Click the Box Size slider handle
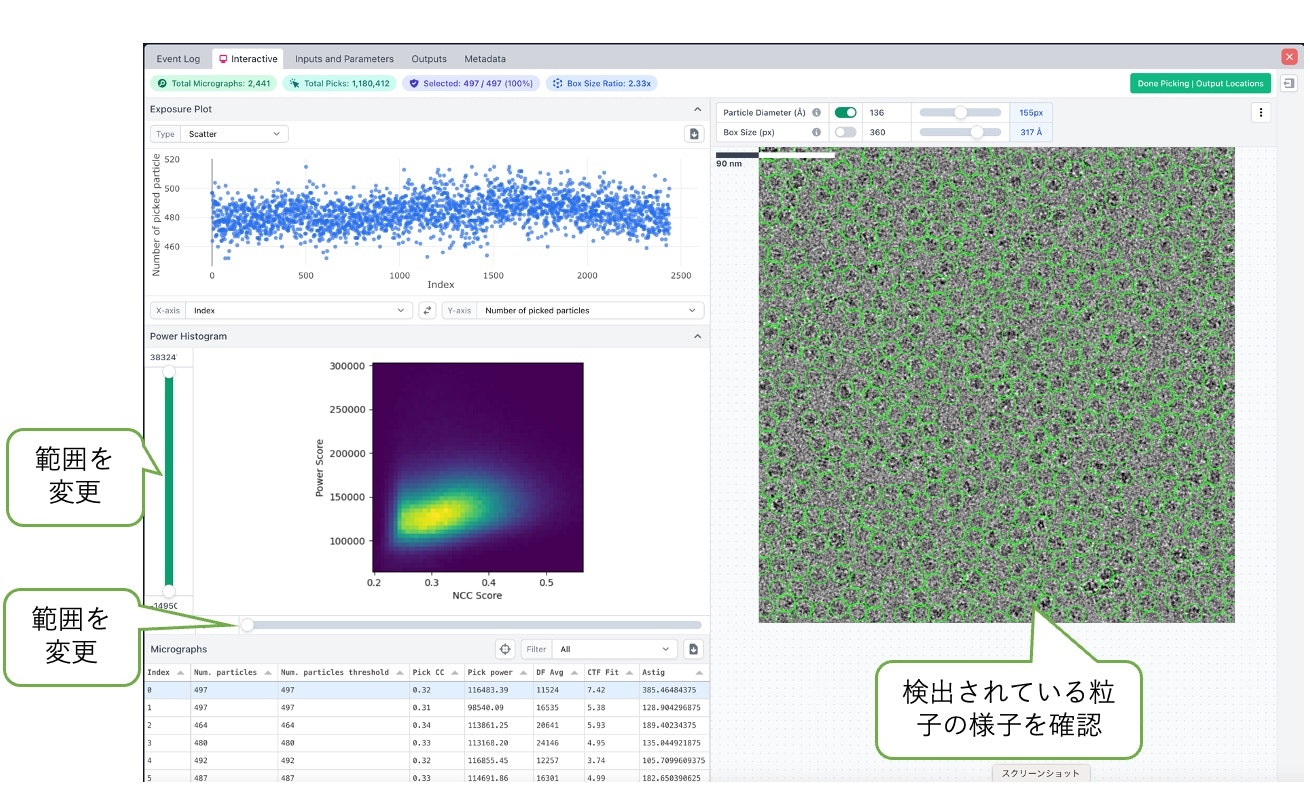The image size is (1310, 788). (x=977, y=132)
